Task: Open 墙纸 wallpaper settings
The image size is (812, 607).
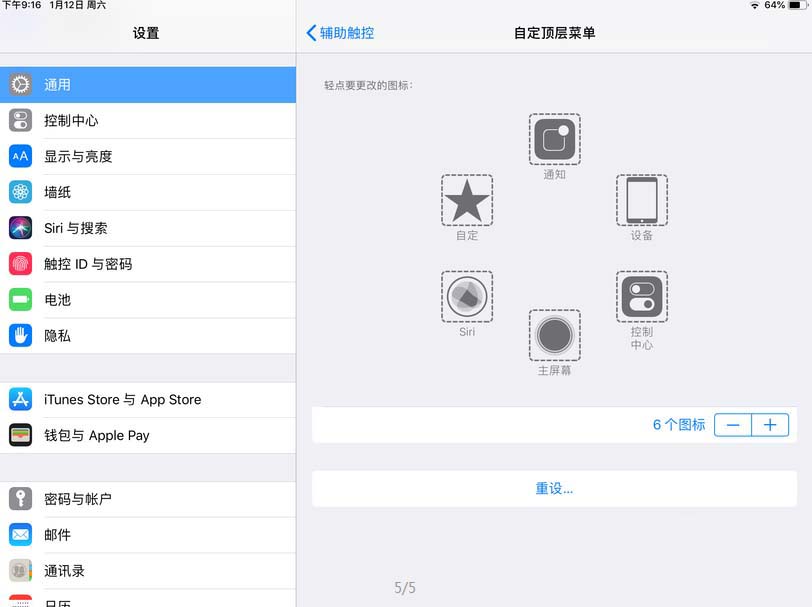Action: 148,193
